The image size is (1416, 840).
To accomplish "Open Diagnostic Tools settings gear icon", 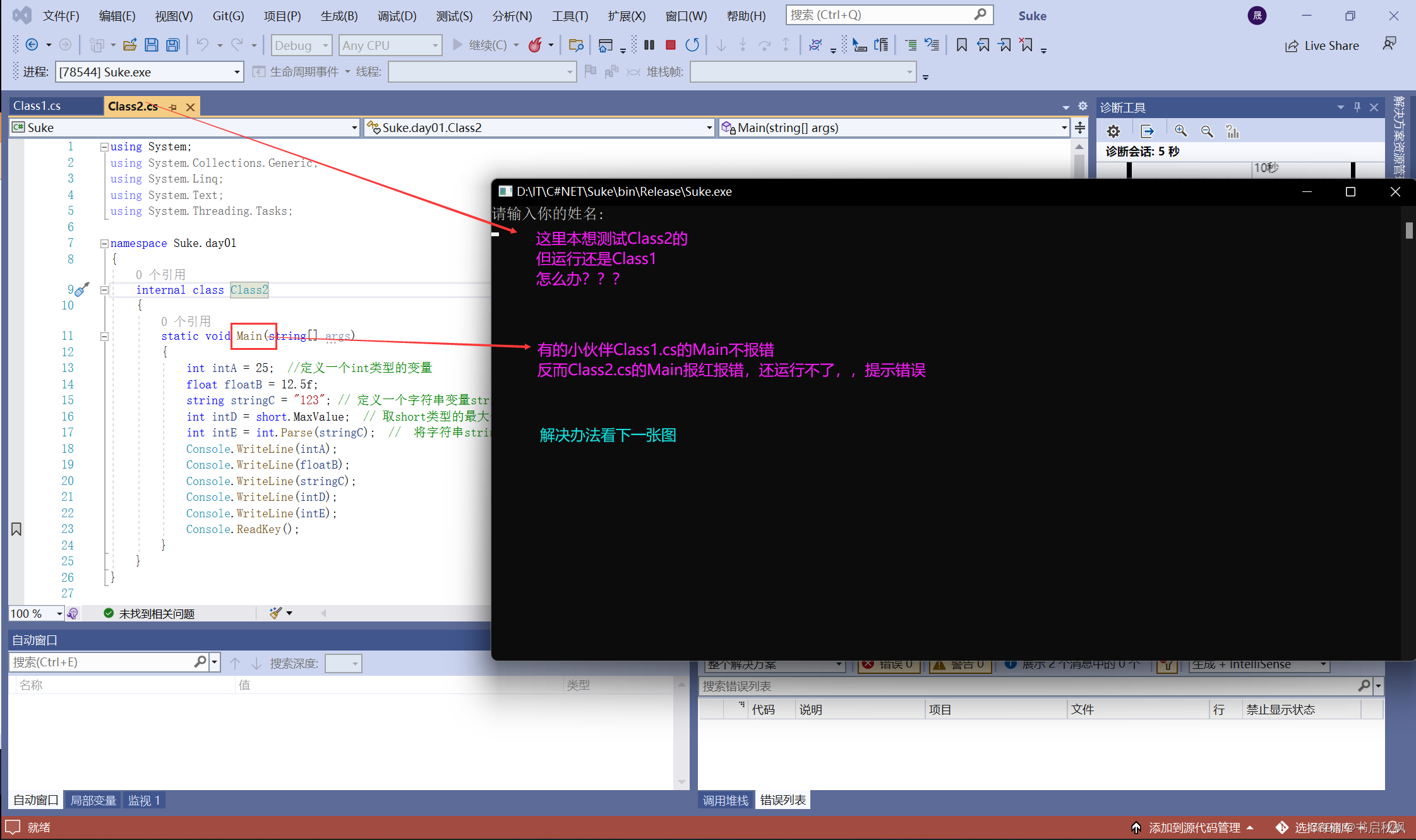I will coord(1113,131).
